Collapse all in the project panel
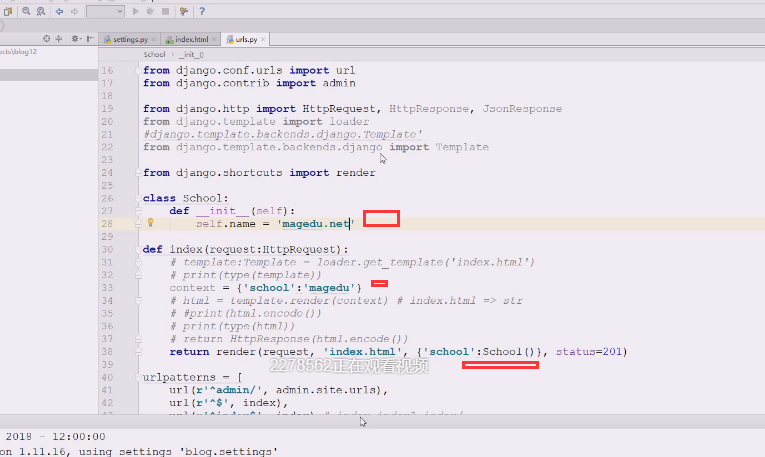This screenshot has height=457, width=765. click(x=59, y=39)
